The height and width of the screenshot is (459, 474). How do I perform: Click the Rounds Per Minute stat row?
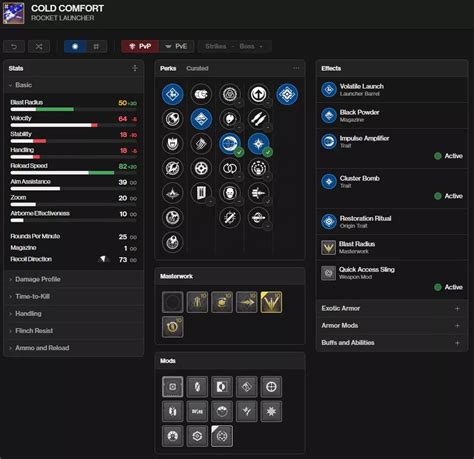coord(73,236)
